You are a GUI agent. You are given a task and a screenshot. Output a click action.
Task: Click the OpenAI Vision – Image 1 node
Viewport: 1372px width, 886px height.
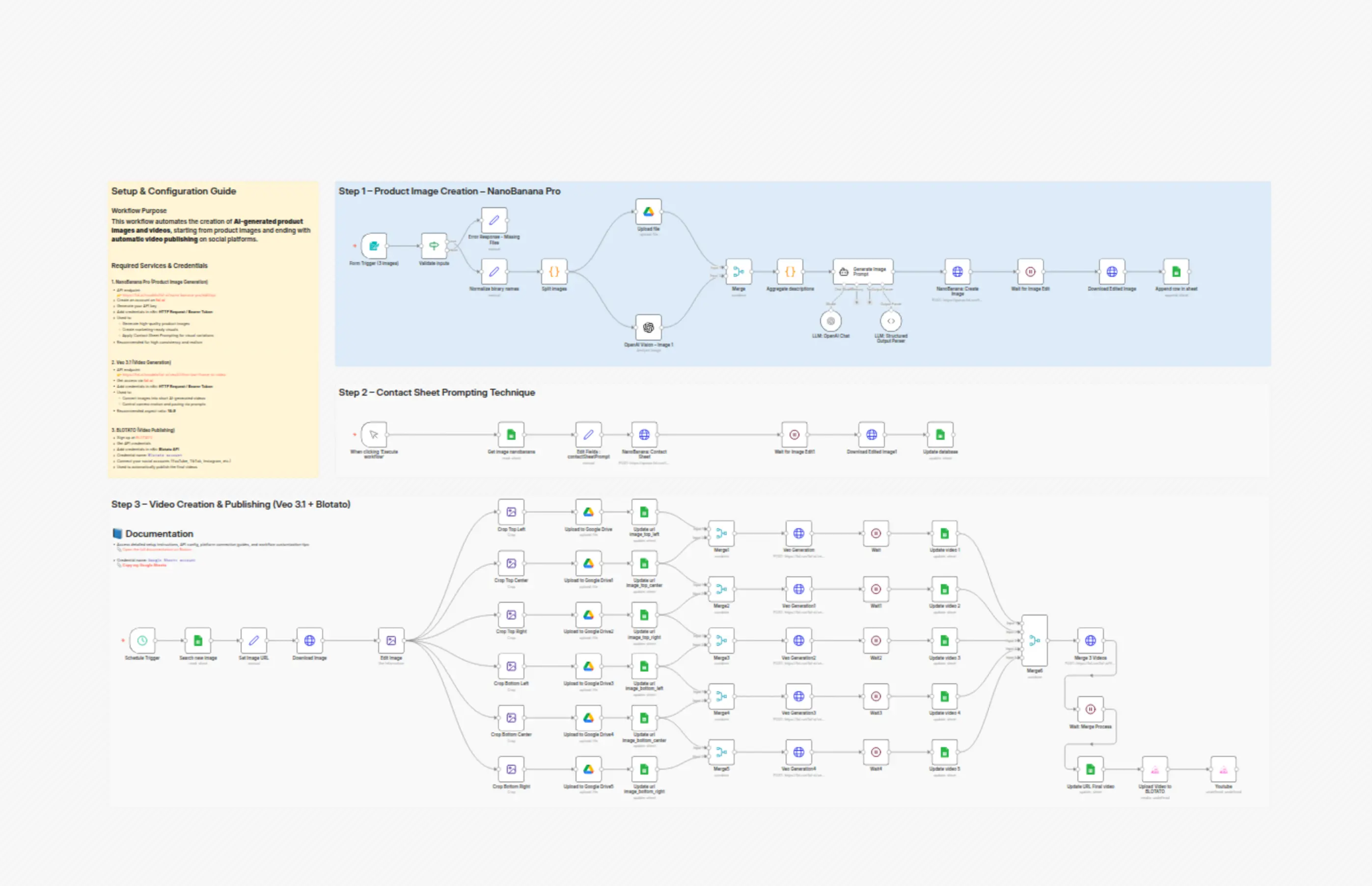[x=649, y=327]
